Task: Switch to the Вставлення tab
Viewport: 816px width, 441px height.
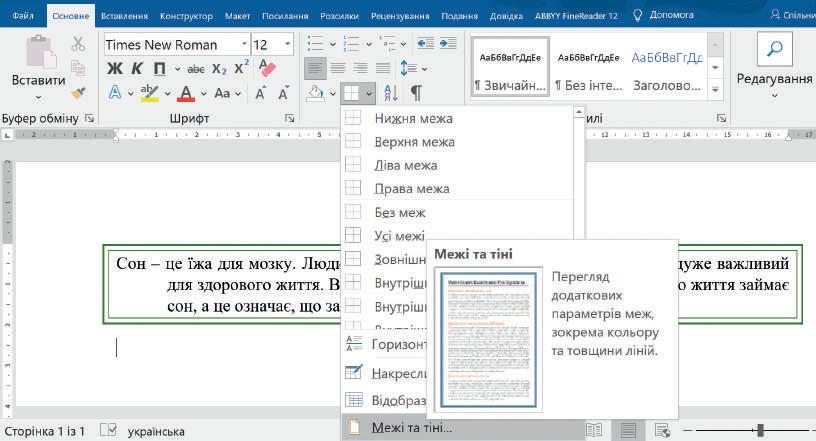Action: pos(124,16)
